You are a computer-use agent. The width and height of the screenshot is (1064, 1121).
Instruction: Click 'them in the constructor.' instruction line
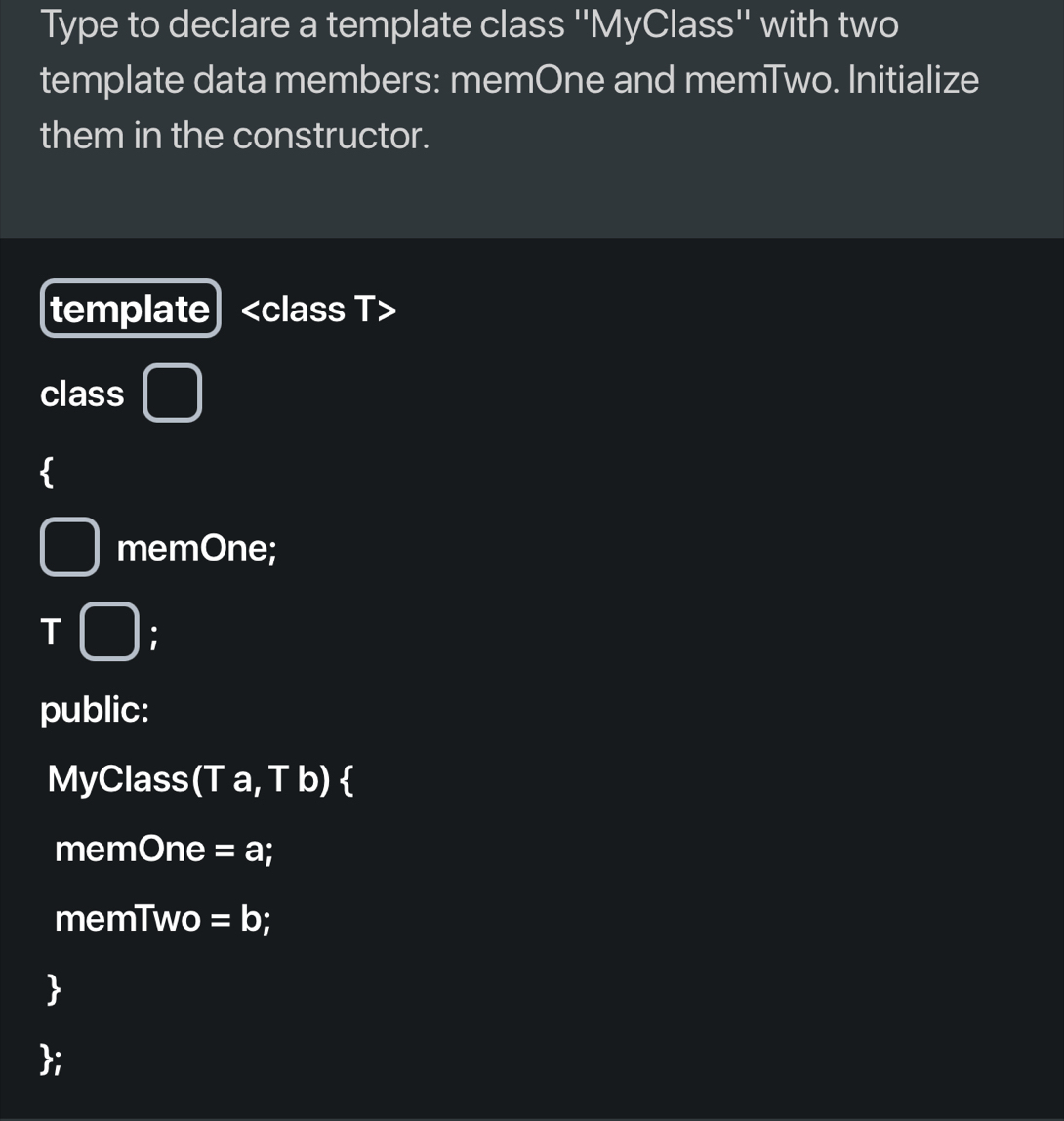click(234, 136)
